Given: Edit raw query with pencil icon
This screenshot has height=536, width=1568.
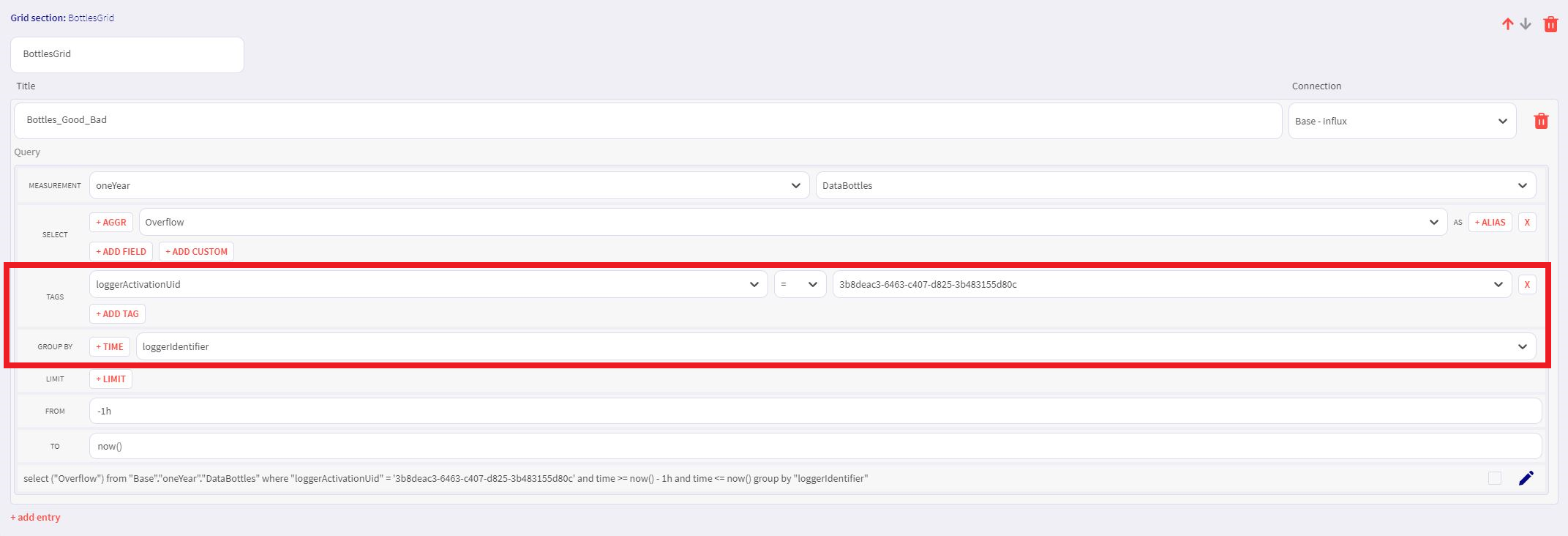Looking at the screenshot, I should [1526, 478].
